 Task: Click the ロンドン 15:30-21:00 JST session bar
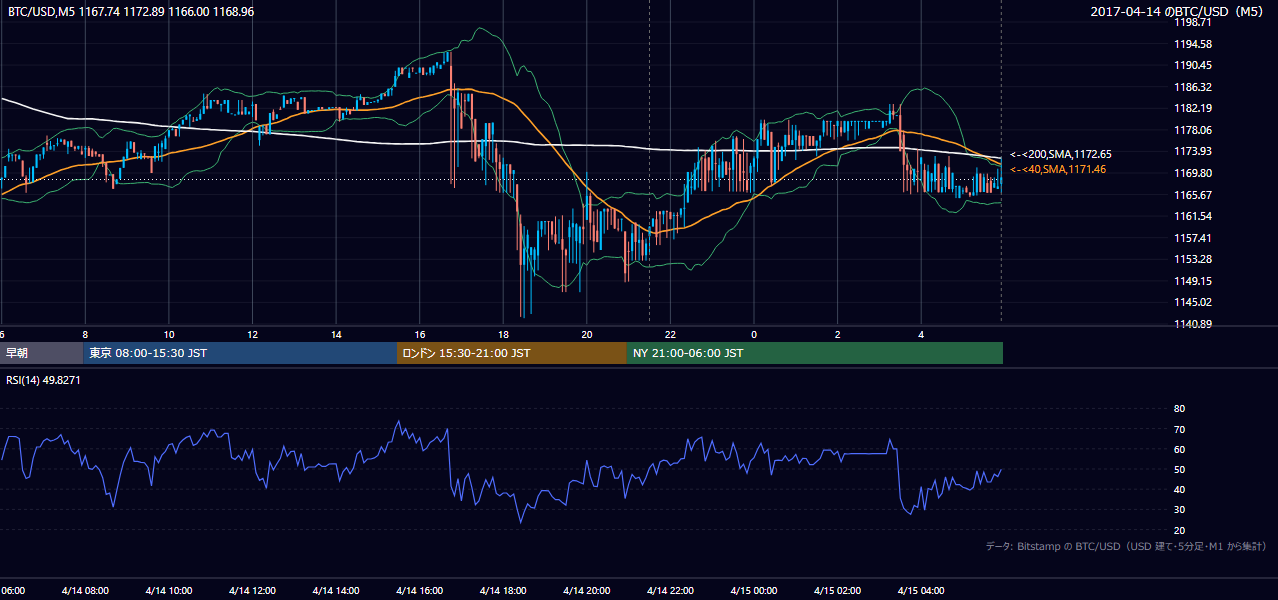pos(512,353)
